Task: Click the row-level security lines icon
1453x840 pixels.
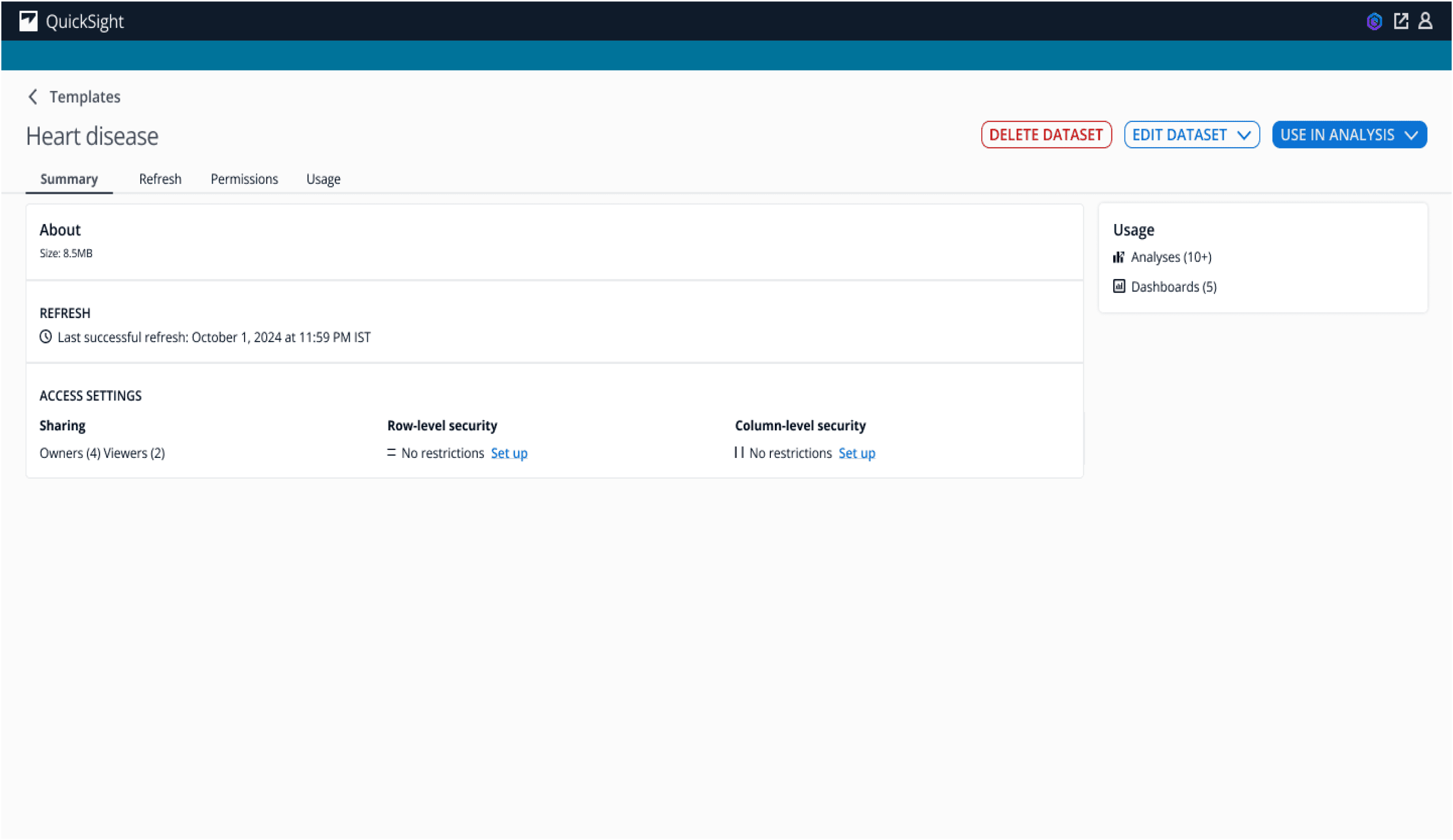Action: click(x=392, y=453)
